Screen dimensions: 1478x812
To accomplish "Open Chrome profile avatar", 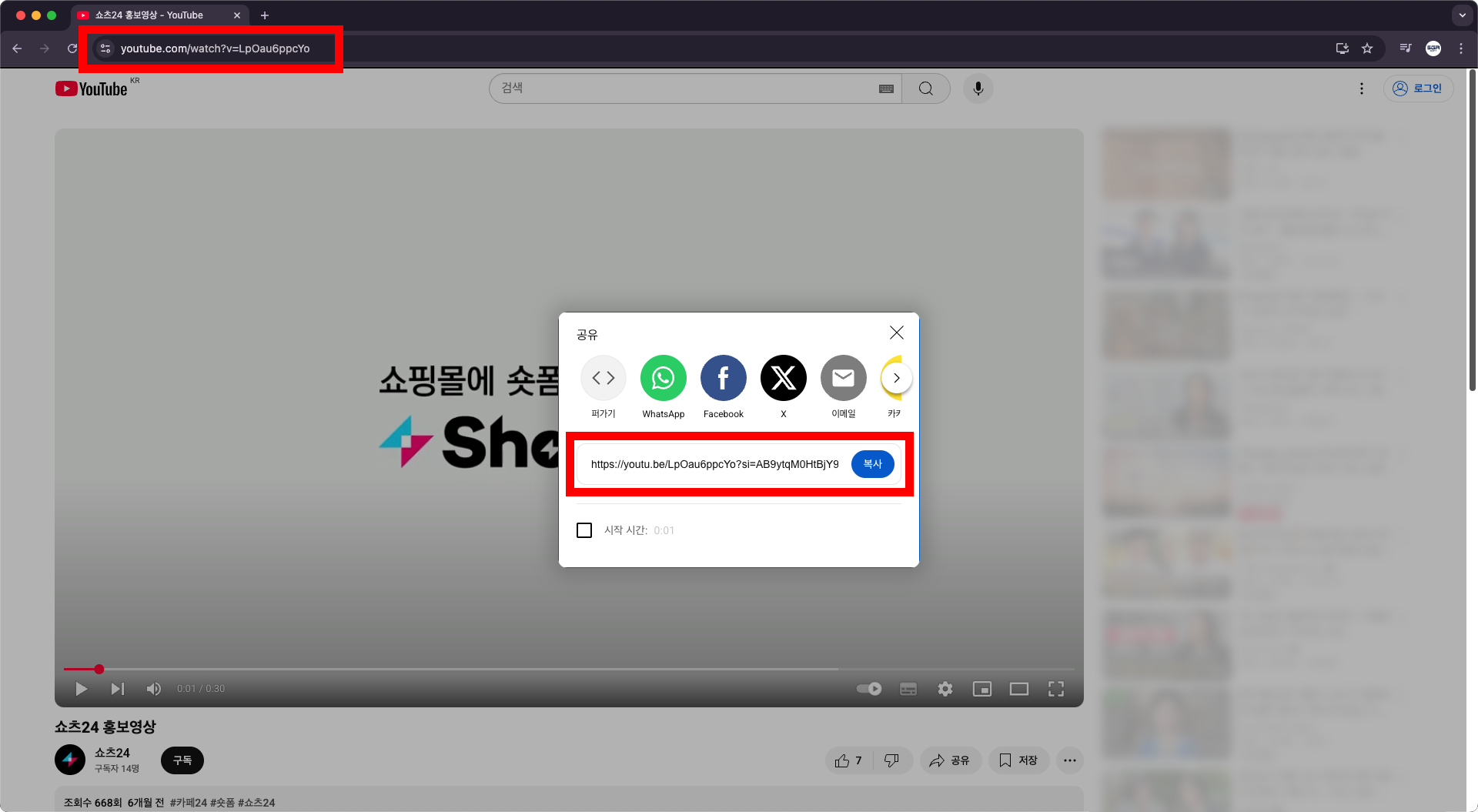I will (x=1433, y=48).
